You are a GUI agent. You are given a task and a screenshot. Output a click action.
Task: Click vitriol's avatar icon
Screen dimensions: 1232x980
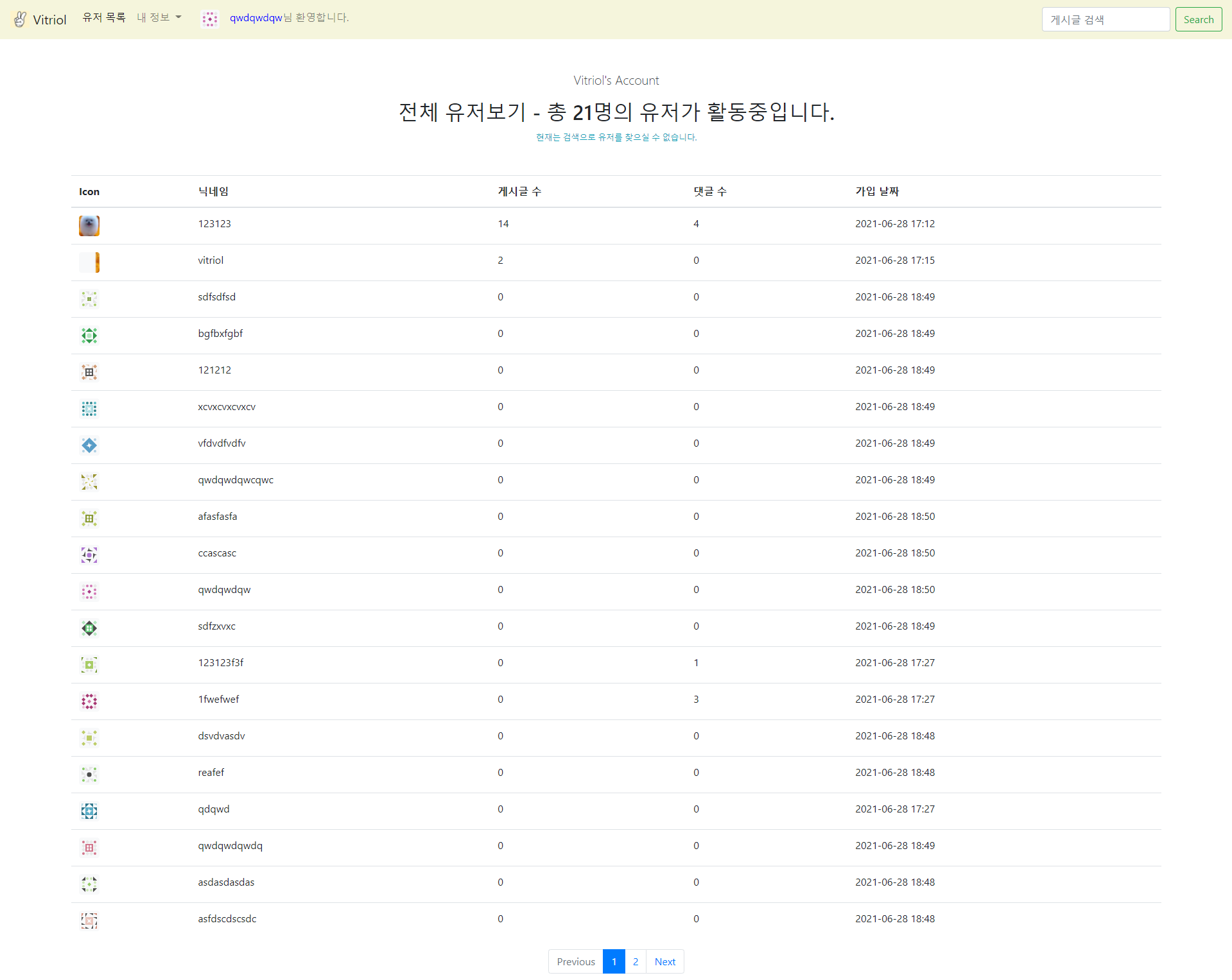89,262
